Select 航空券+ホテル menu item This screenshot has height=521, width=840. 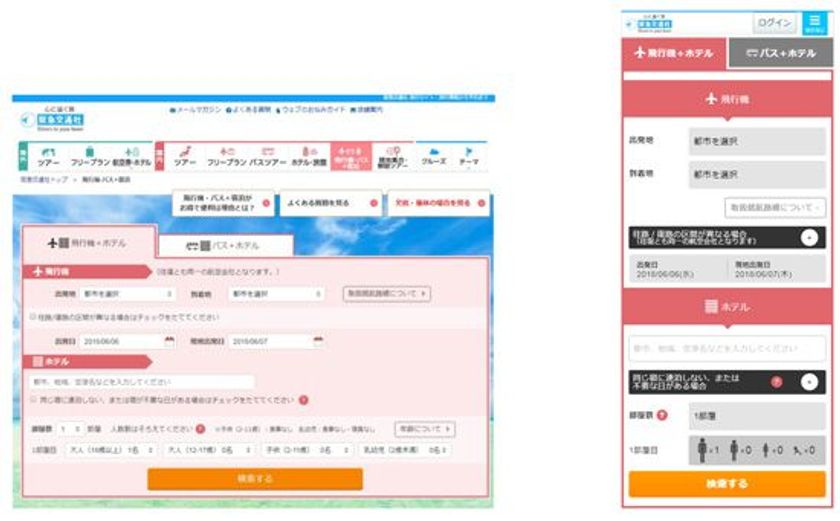click(x=132, y=156)
